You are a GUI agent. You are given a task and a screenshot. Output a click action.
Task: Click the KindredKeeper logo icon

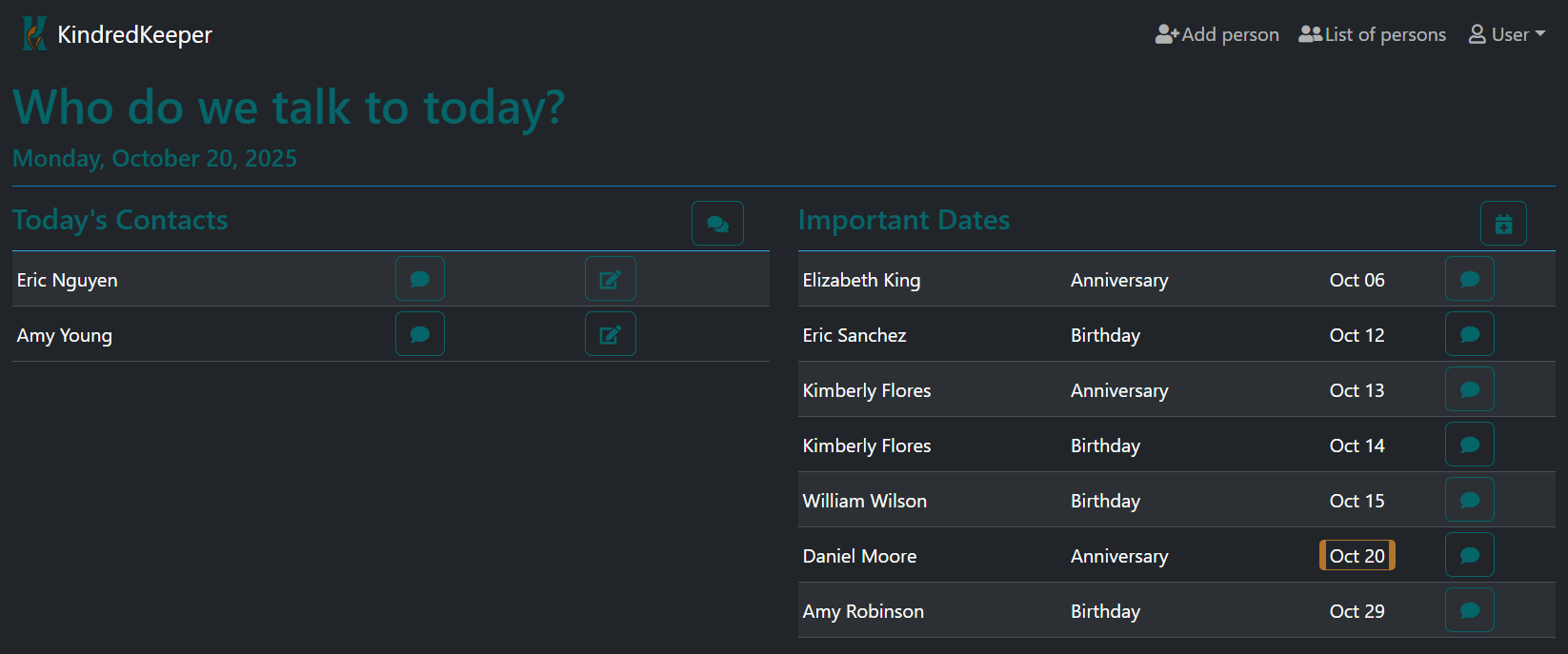click(34, 34)
